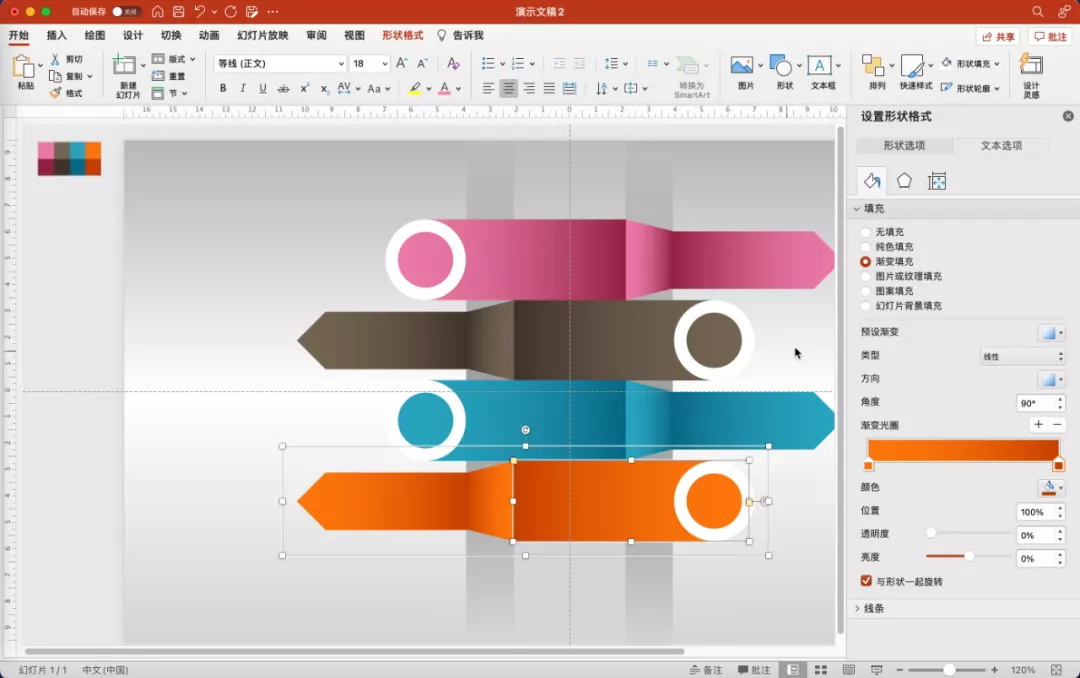Click the Cut scissors icon

(x=55, y=59)
